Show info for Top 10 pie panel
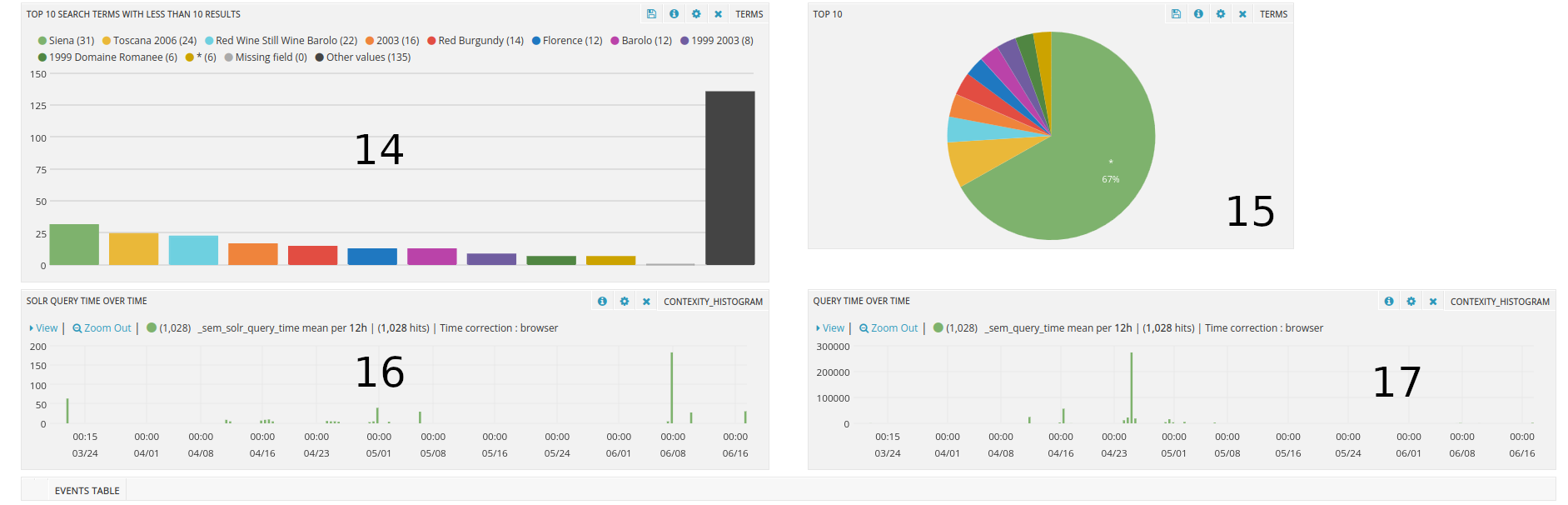Screen dimensions: 1568x505 1198,14
